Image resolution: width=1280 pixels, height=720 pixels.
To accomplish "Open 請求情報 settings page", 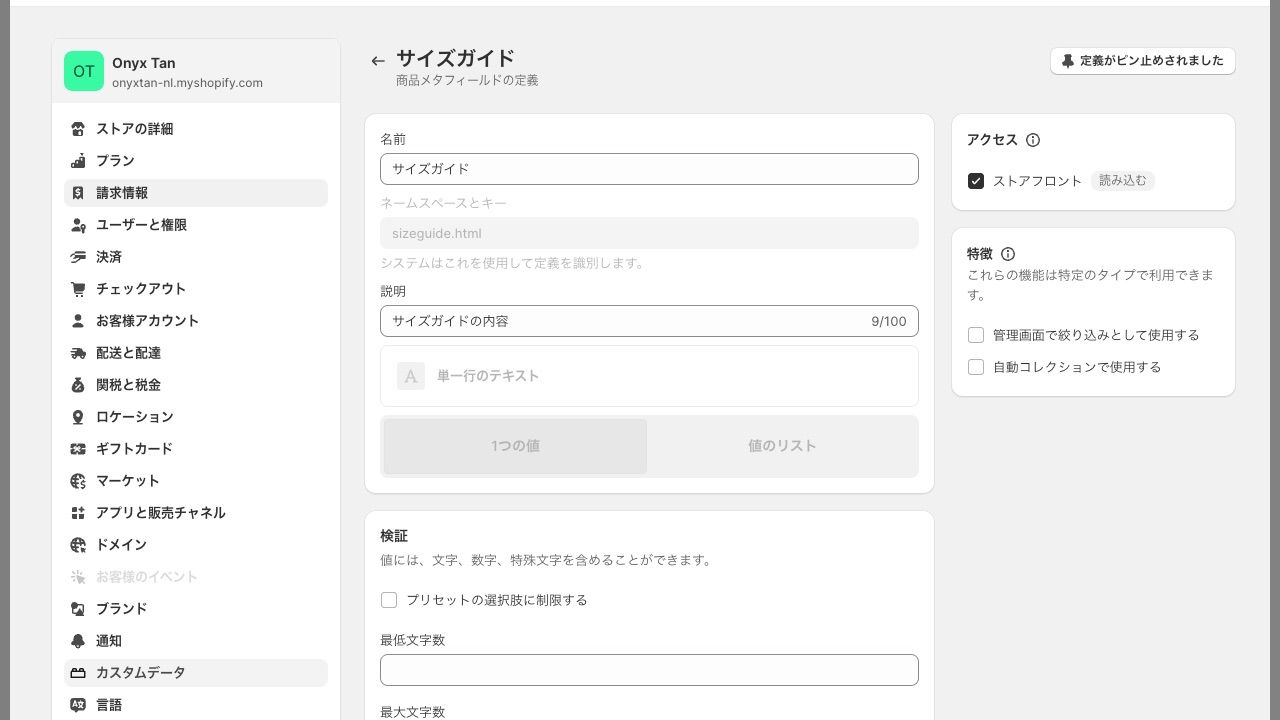I will (x=196, y=193).
